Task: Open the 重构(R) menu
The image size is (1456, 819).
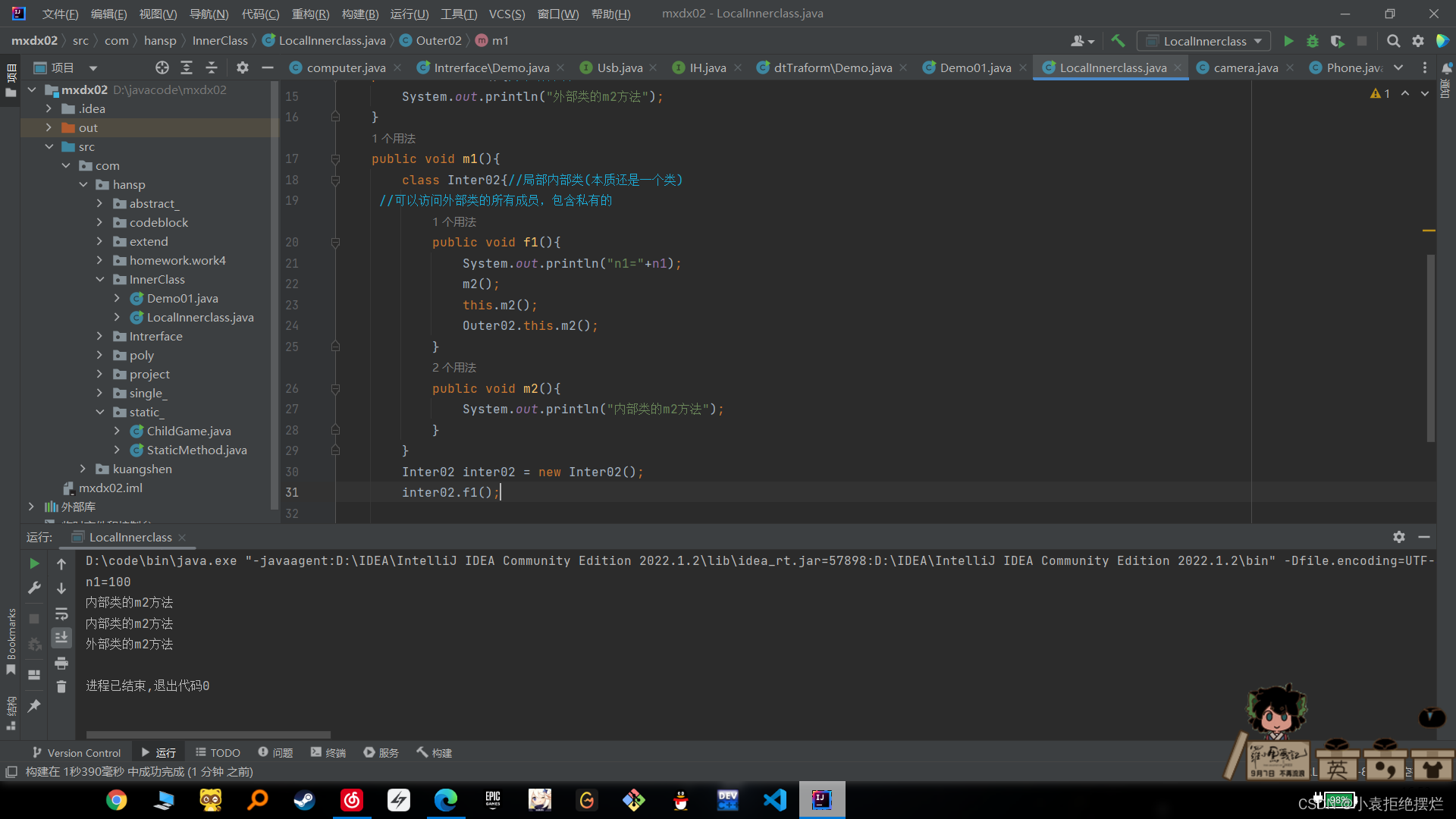Action: (x=310, y=14)
